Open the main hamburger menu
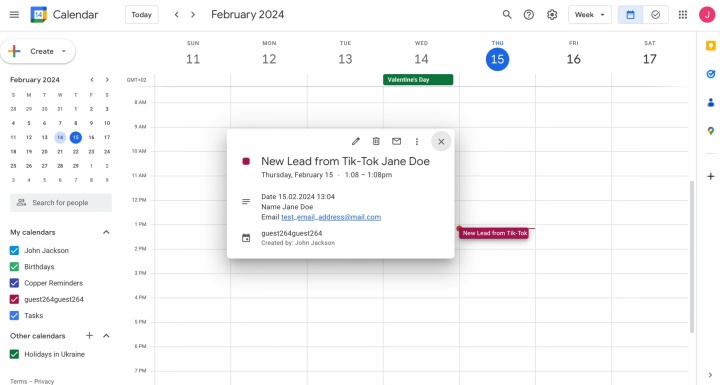The image size is (720, 385). (x=14, y=15)
